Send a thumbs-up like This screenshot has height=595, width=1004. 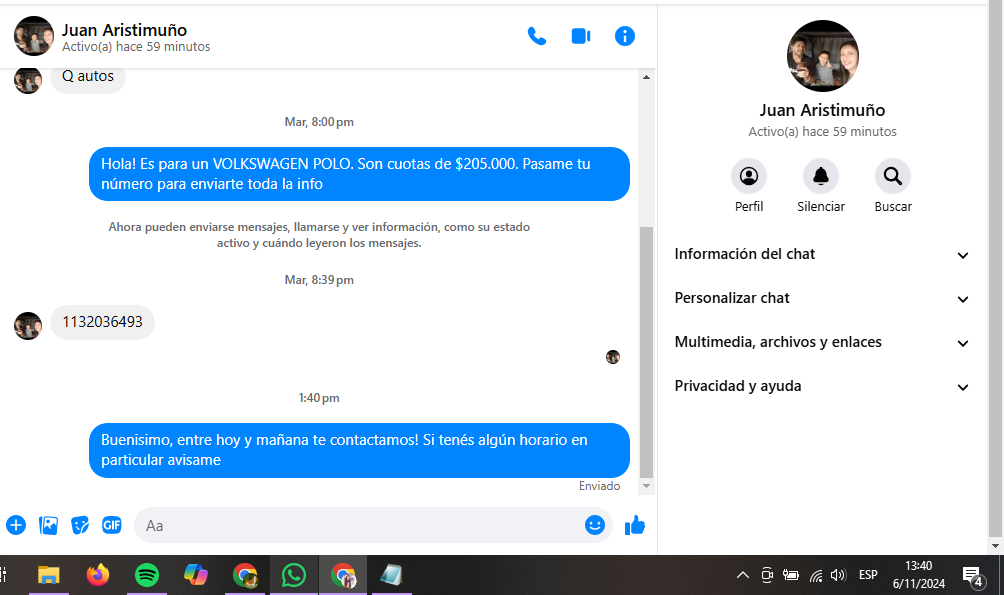coord(635,525)
